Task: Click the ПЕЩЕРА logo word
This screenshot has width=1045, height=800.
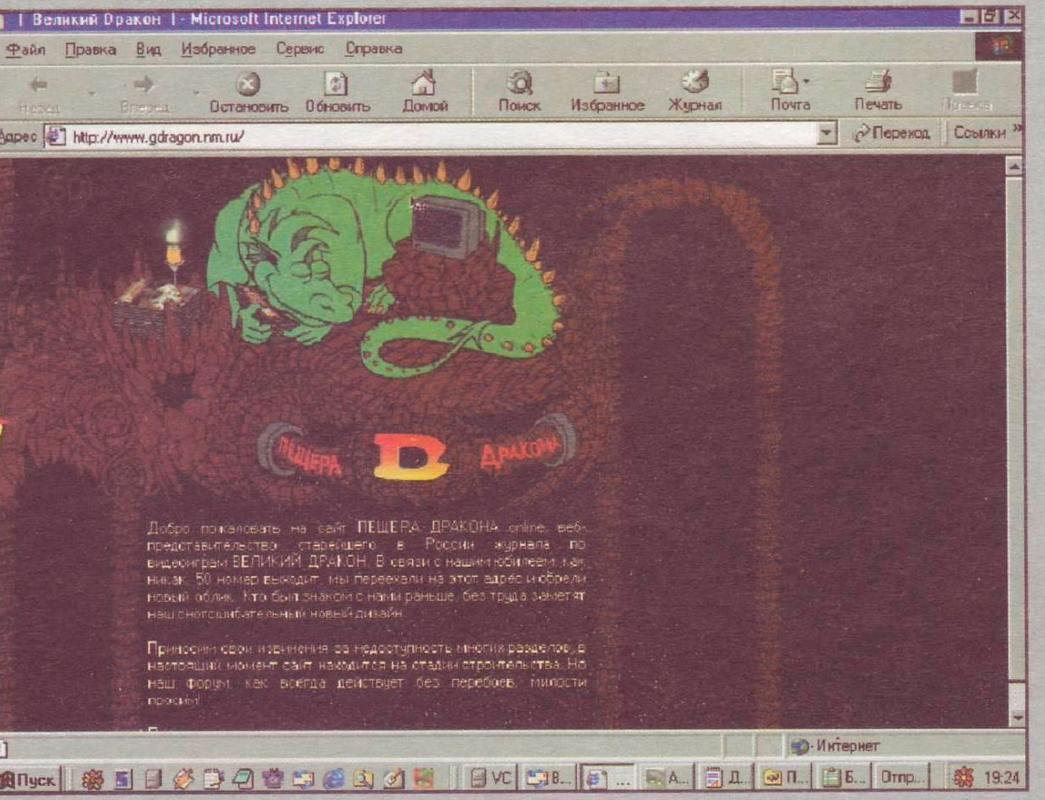Action: (308, 455)
